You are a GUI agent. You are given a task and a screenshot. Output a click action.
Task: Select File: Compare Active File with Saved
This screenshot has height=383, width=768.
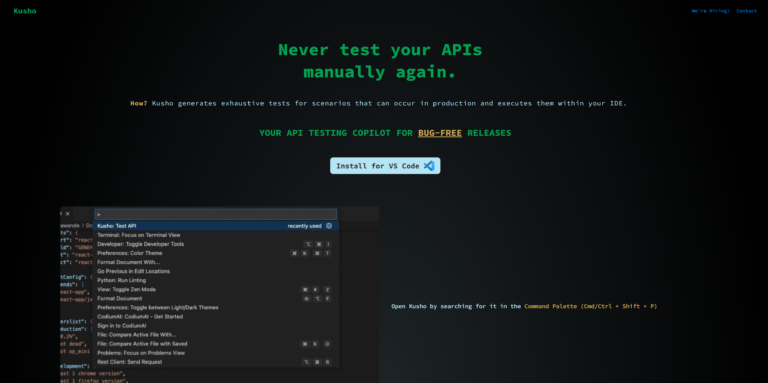point(216,344)
